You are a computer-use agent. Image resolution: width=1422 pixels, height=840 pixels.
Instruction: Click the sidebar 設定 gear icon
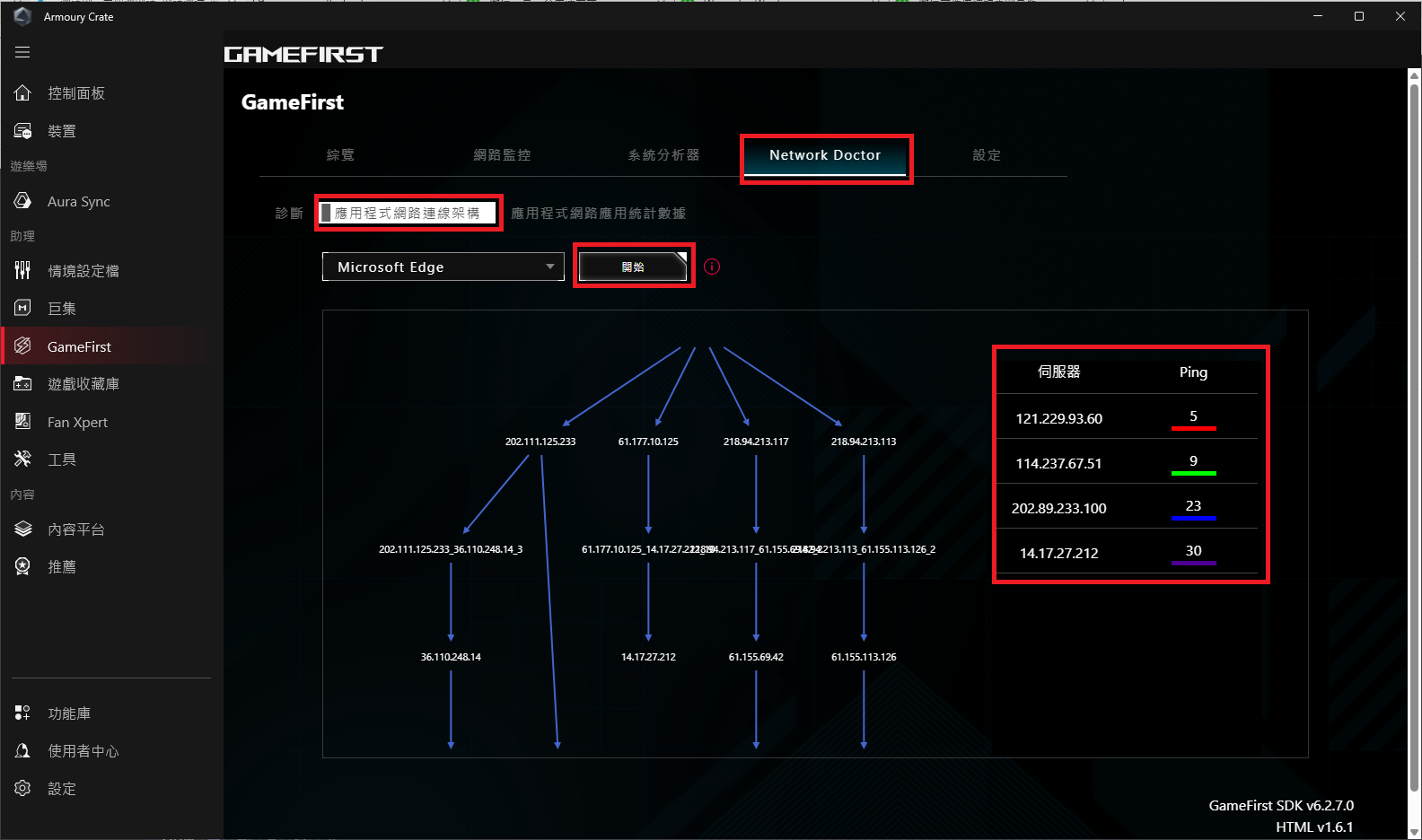(22, 788)
